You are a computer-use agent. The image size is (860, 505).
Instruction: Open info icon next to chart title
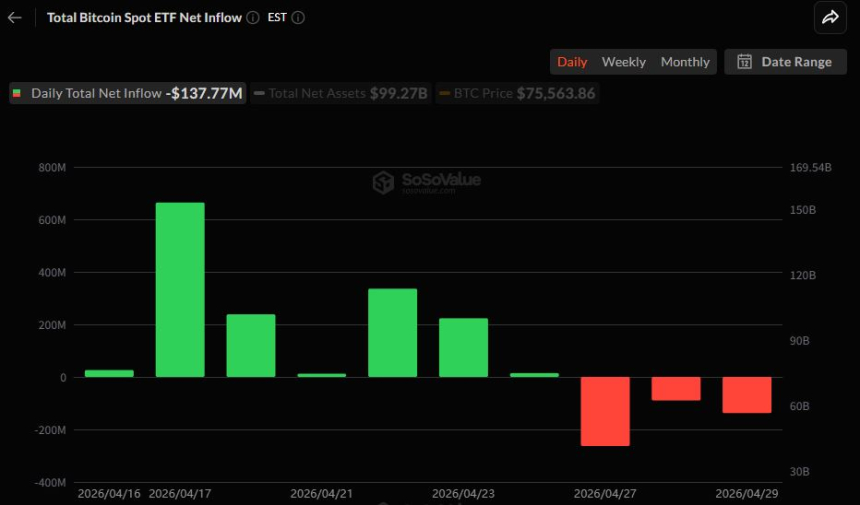point(252,17)
